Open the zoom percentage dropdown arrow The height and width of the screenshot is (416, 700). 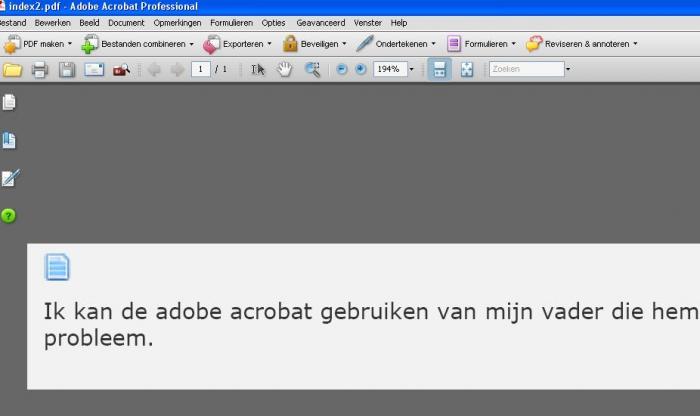[x=412, y=69]
